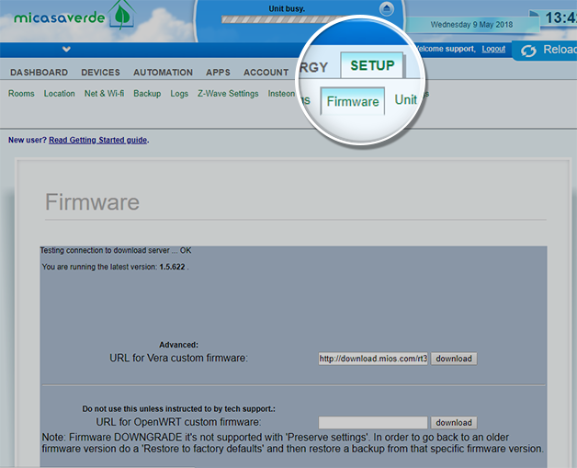Open the Net & Wi-fi settings page
The image size is (577, 468).
pyautogui.click(x=104, y=93)
